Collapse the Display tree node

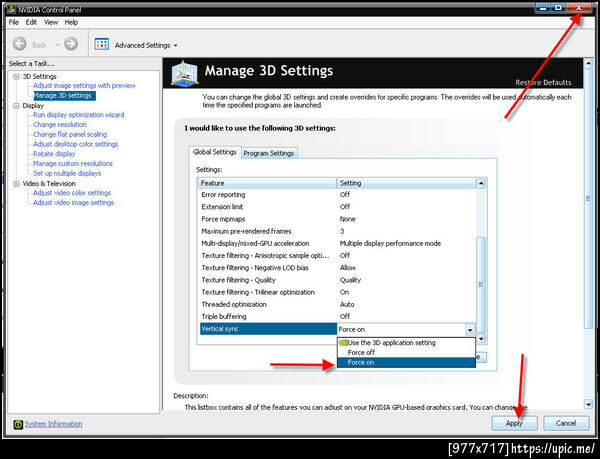[16, 106]
